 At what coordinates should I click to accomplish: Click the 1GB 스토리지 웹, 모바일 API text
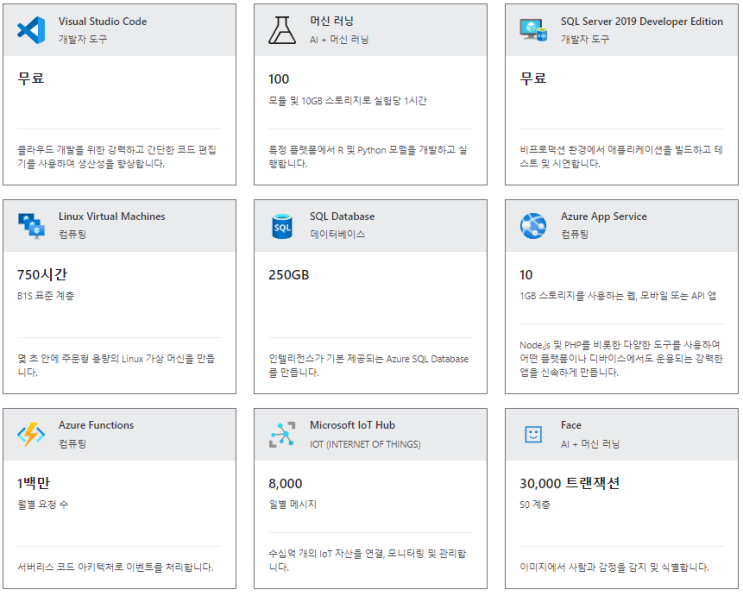tap(618, 296)
